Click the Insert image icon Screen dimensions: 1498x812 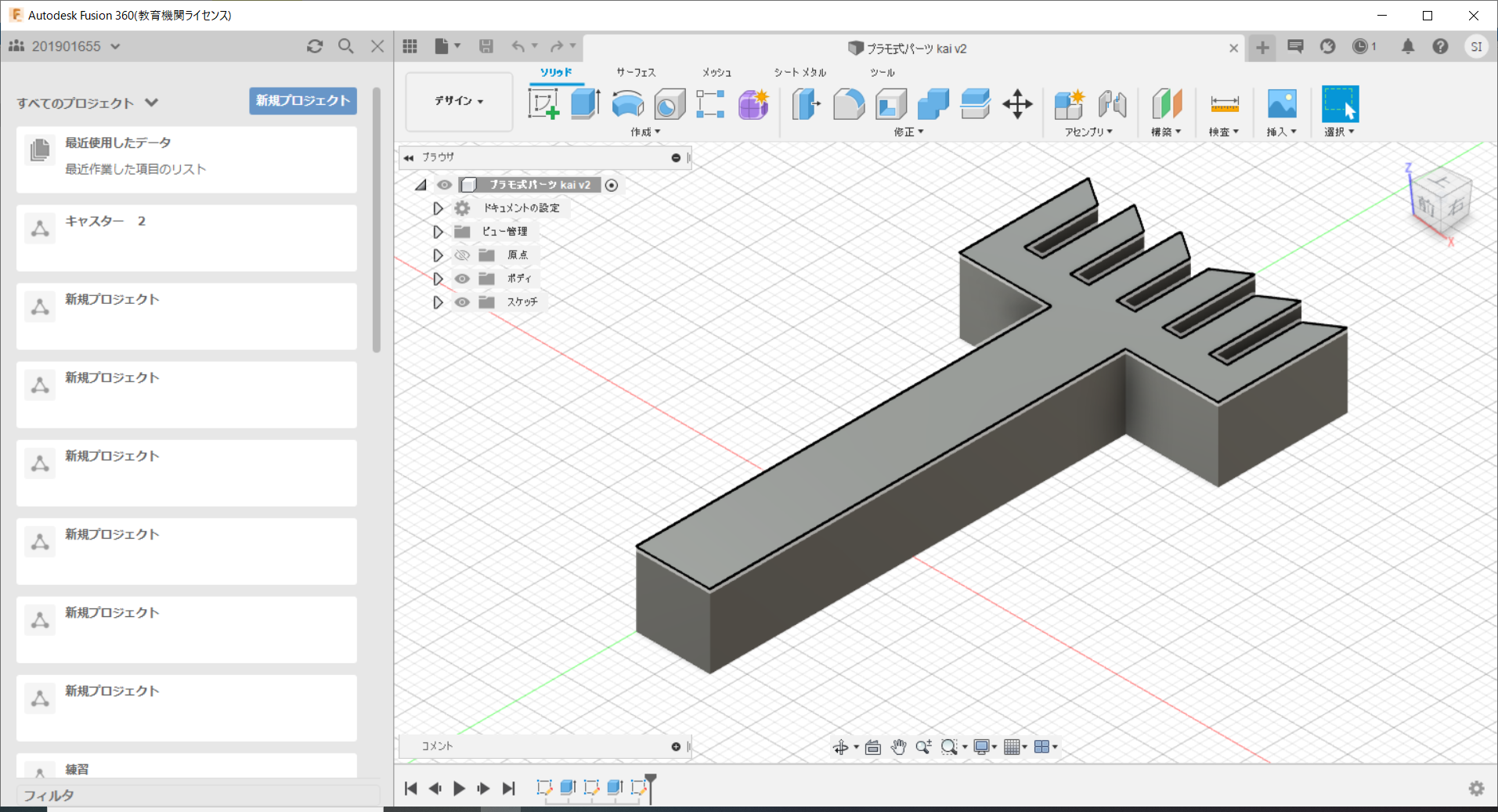coord(1281,104)
